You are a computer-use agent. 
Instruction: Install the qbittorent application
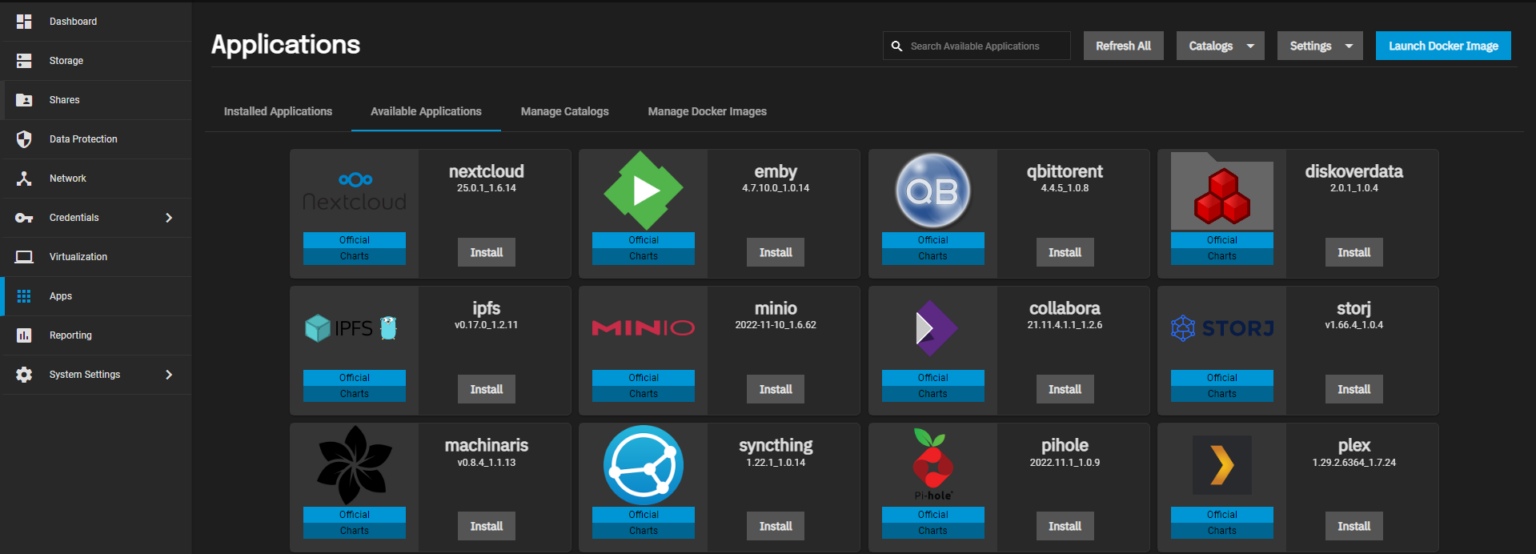tap(1065, 252)
